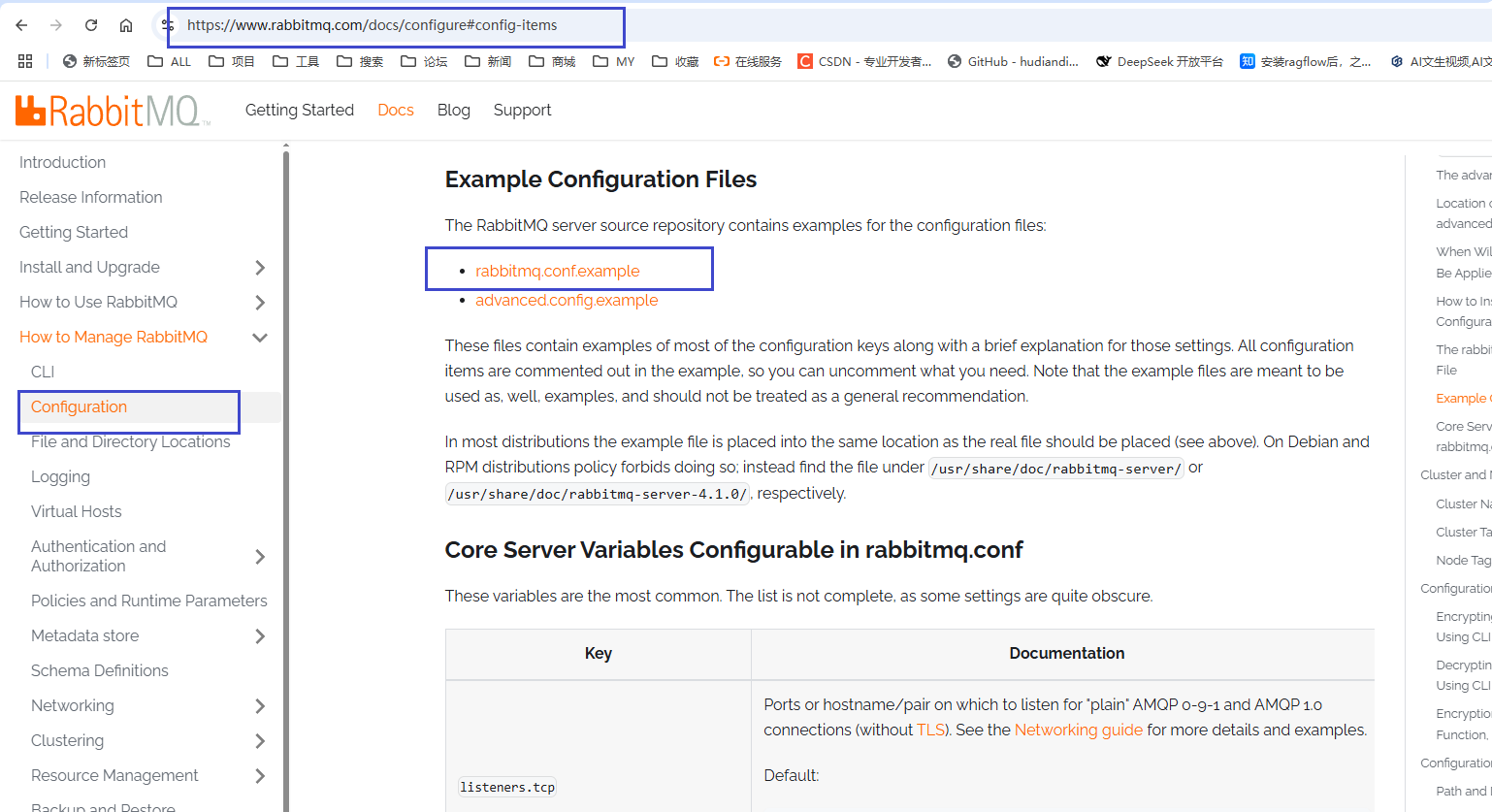Click the browser forward arrow

click(x=56, y=25)
